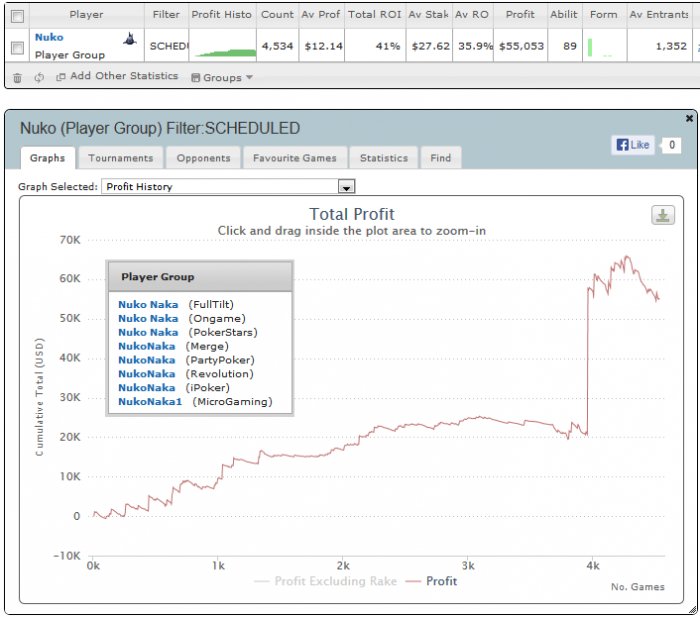Toggle Profit Excluding Rake legend series
Viewport: 700px width, 617px height.
(325, 581)
